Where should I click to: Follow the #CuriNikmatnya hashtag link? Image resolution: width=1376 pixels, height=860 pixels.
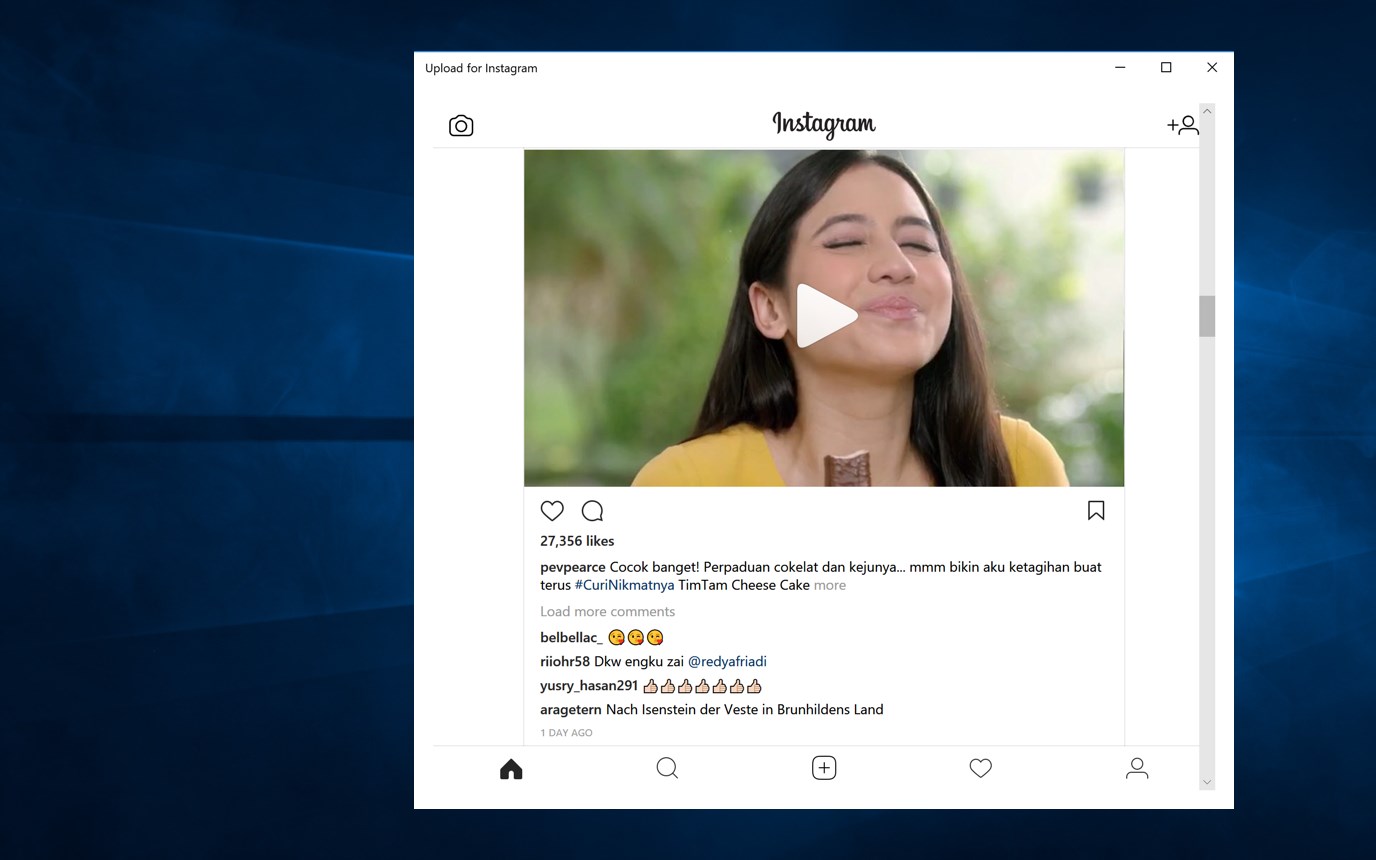(624, 585)
